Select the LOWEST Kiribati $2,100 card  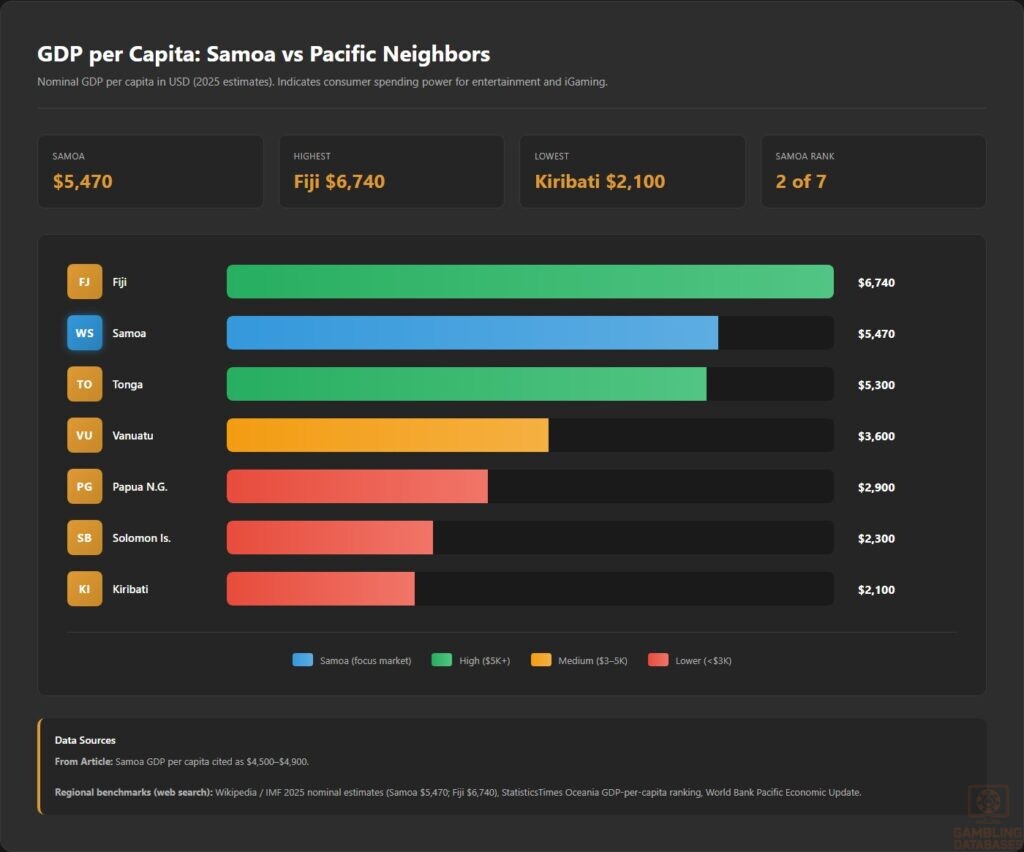point(632,172)
